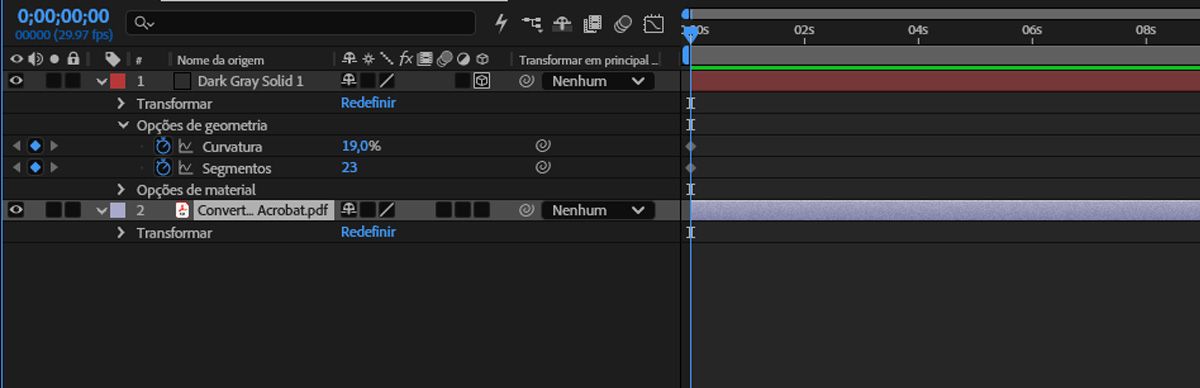The image size is (1200, 388).
Task: Click the red Dark Gray Solid 1 timeline bar
Action: (945, 81)
